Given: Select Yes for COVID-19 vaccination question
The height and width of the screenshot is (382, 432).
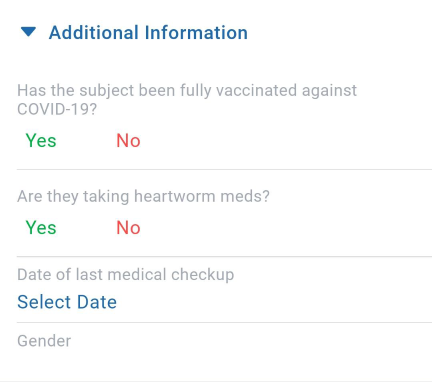Looking at the screenshot, I should 41,140.
